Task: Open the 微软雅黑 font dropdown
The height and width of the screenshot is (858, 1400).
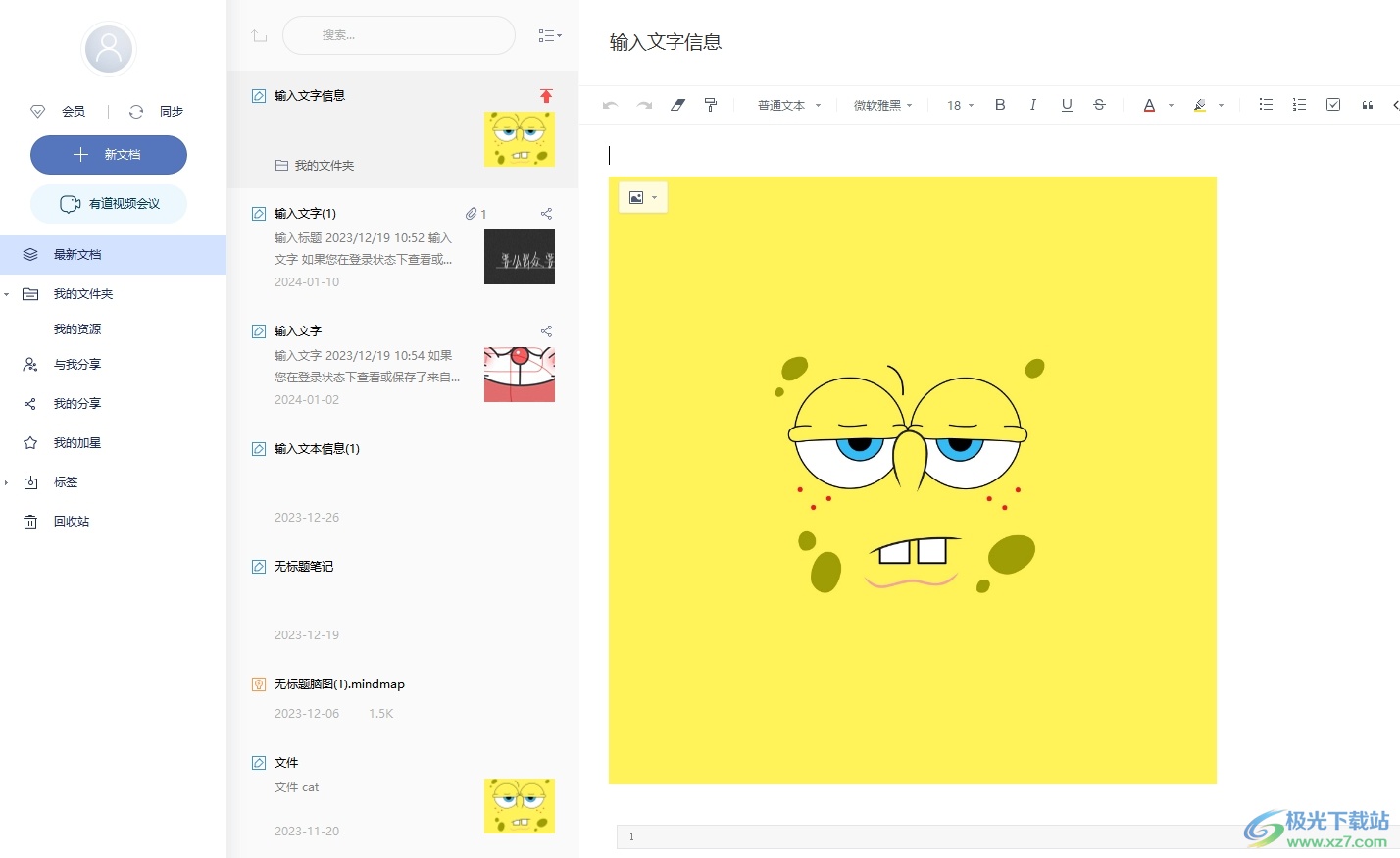Action: [882, 105]
